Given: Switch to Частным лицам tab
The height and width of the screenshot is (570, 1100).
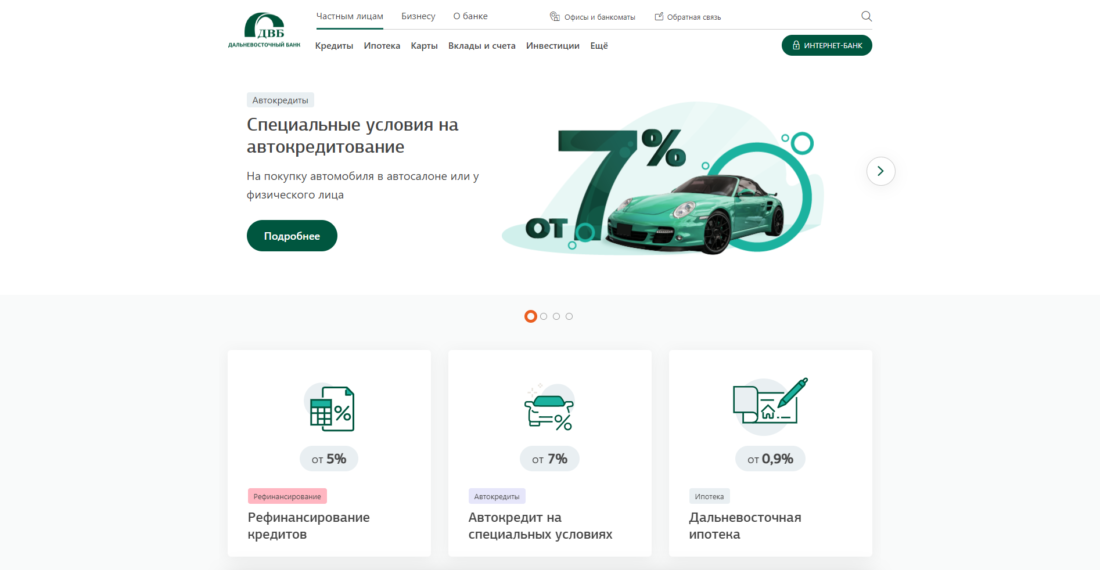Looking at the screenshot, I should (x=349, y=16).
